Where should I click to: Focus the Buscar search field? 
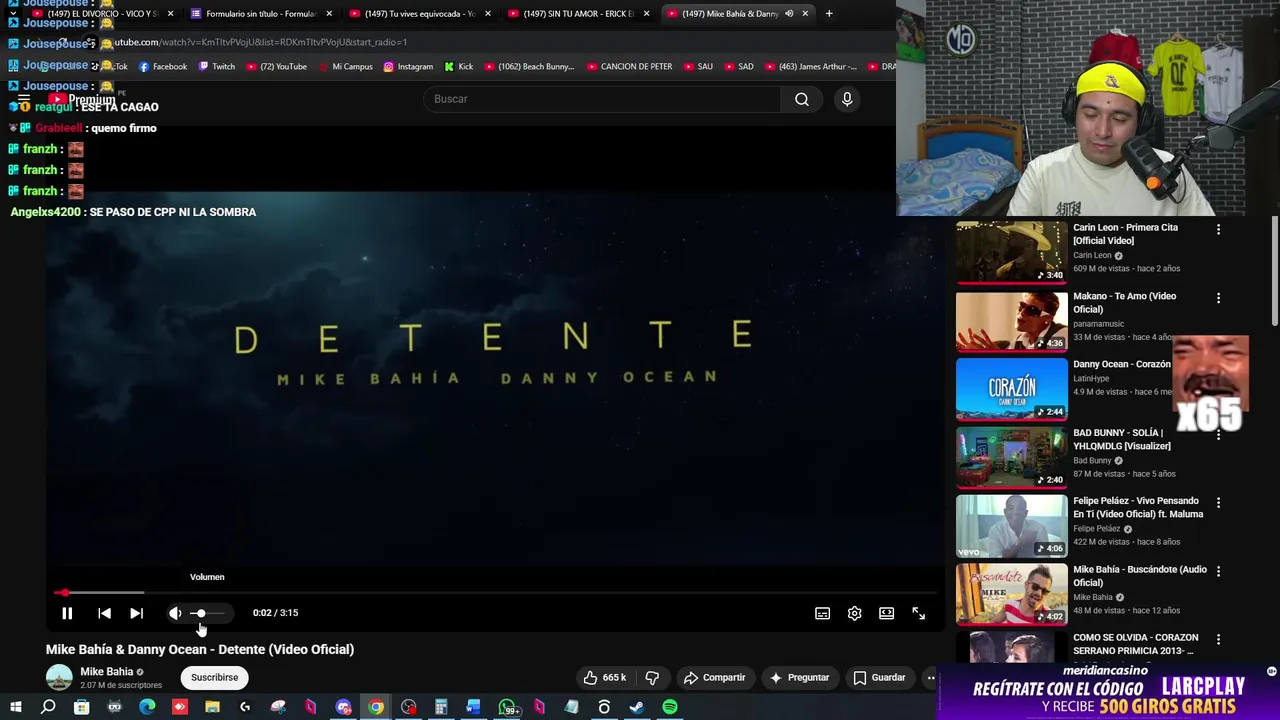click(603, 99)
